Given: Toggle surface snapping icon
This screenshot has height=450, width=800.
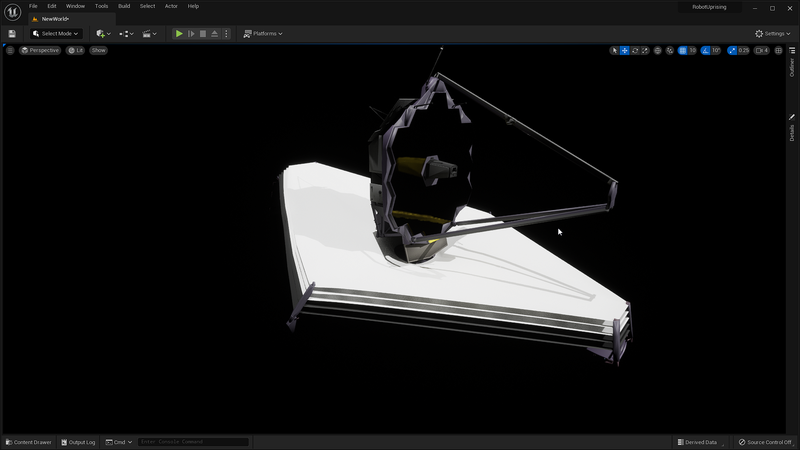Looking at the screenshot, I should tap(670, 50).
